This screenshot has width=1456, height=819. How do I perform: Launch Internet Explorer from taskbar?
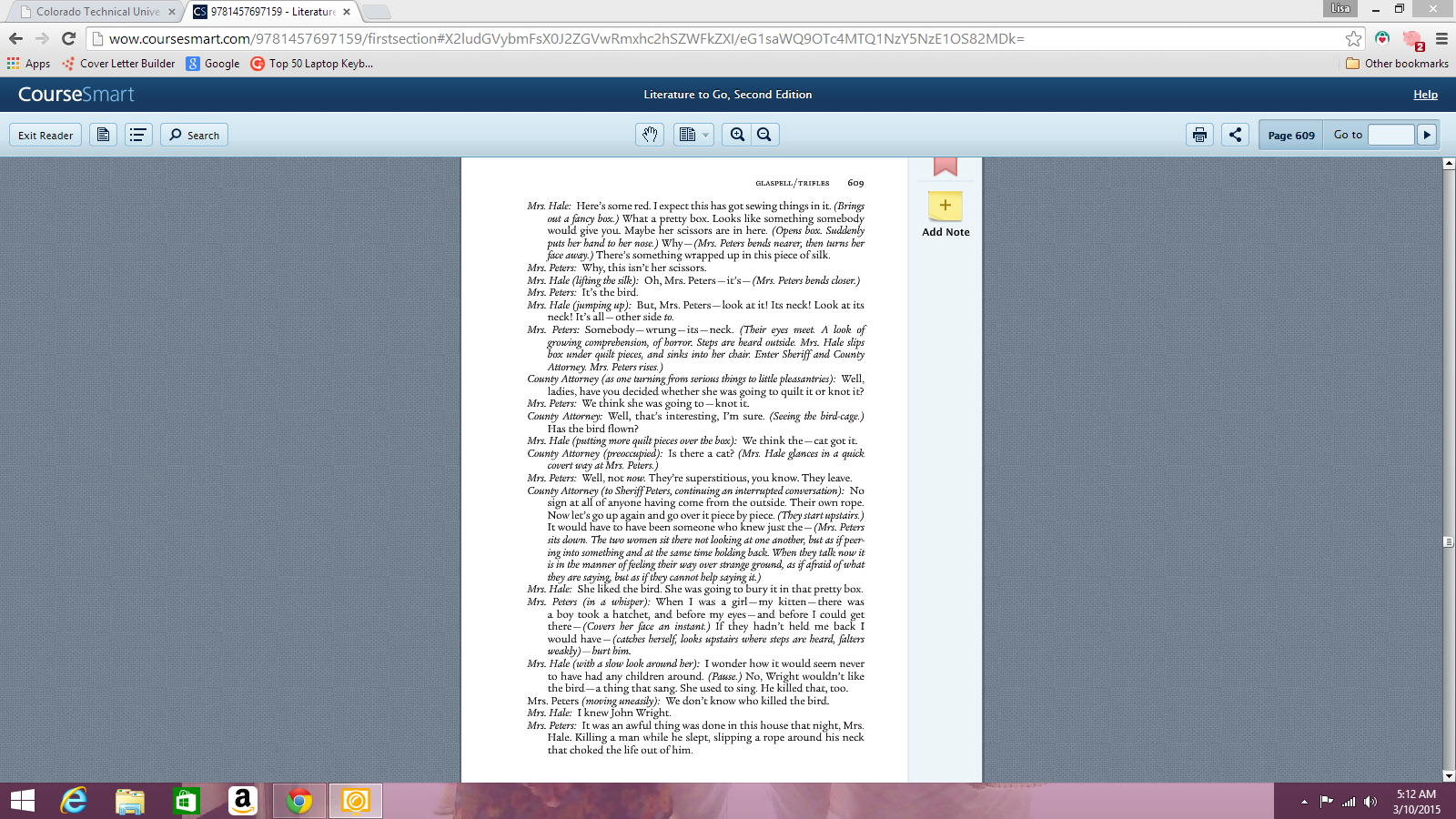[x=74, y=801]
